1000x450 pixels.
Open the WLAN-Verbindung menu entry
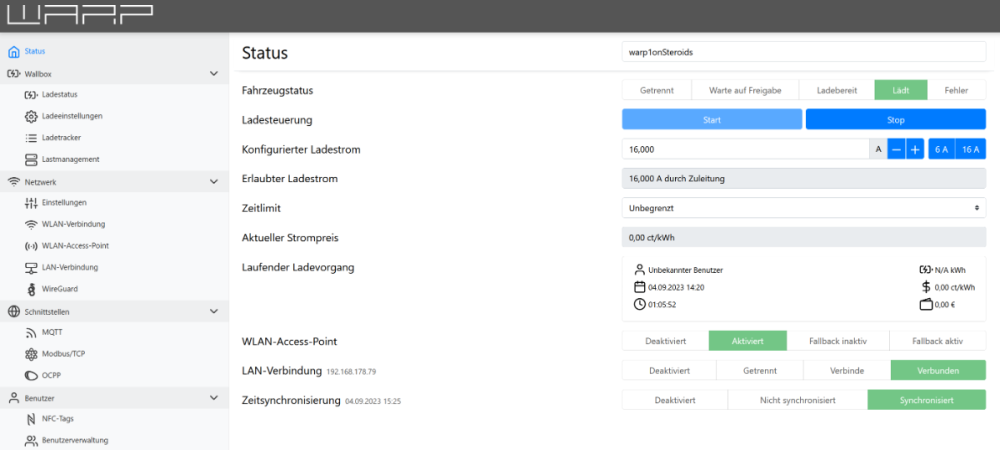73,224
